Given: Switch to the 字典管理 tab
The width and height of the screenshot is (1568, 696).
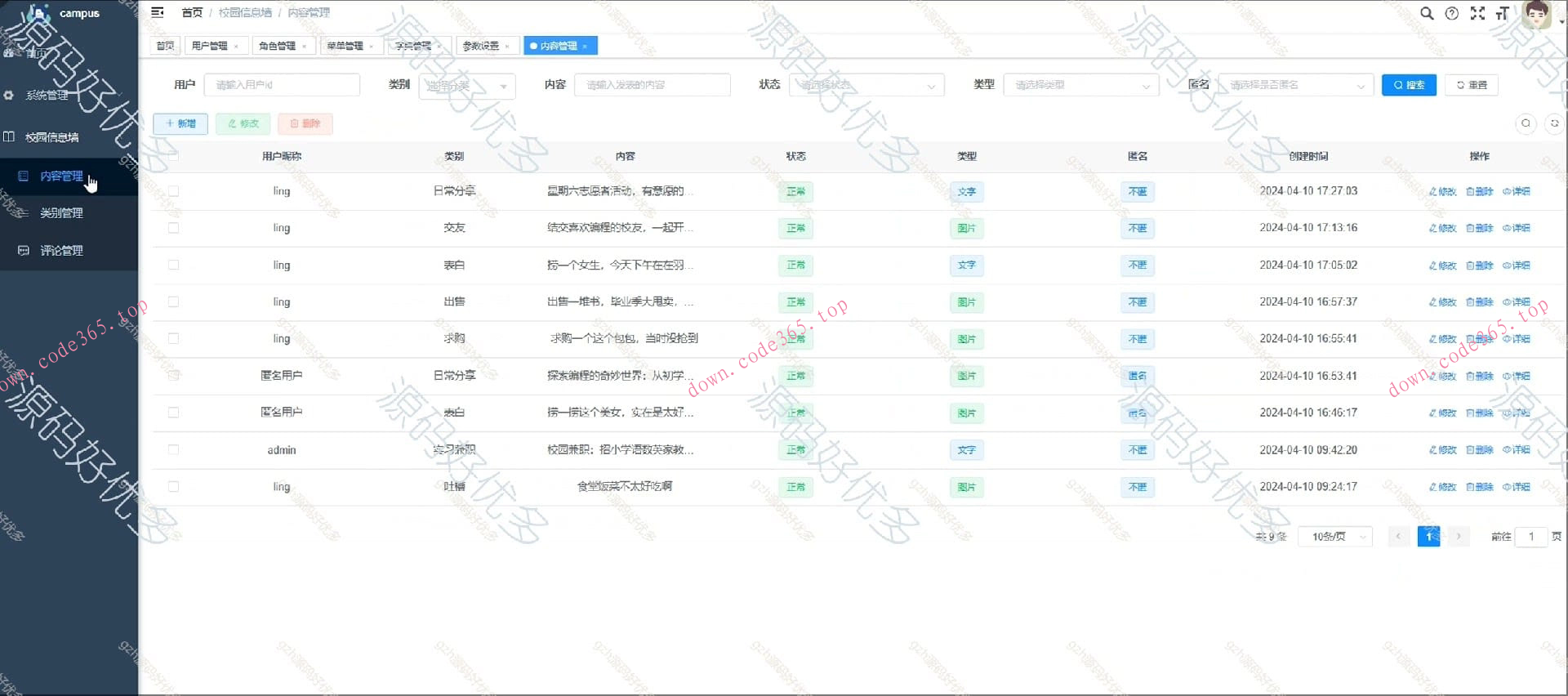Looking at the screenshot, I should [x=419, y=46].
